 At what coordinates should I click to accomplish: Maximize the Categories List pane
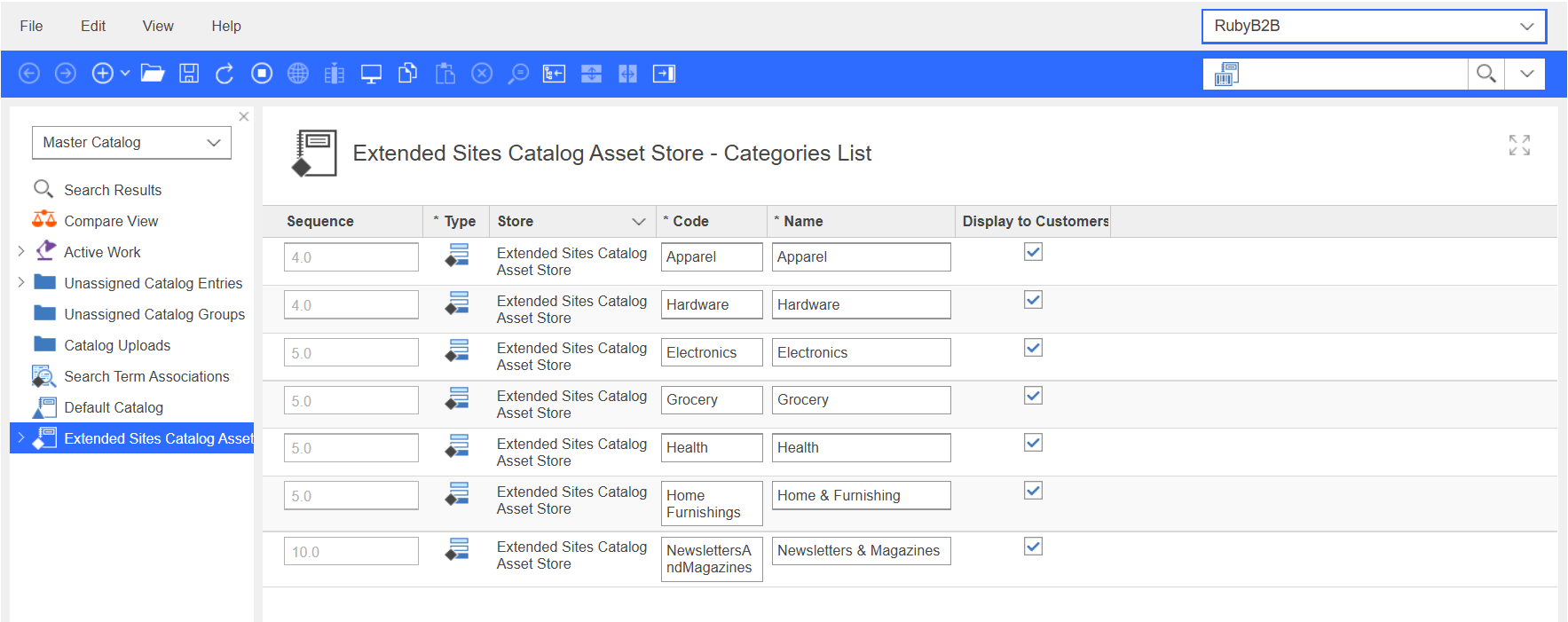1519,145
